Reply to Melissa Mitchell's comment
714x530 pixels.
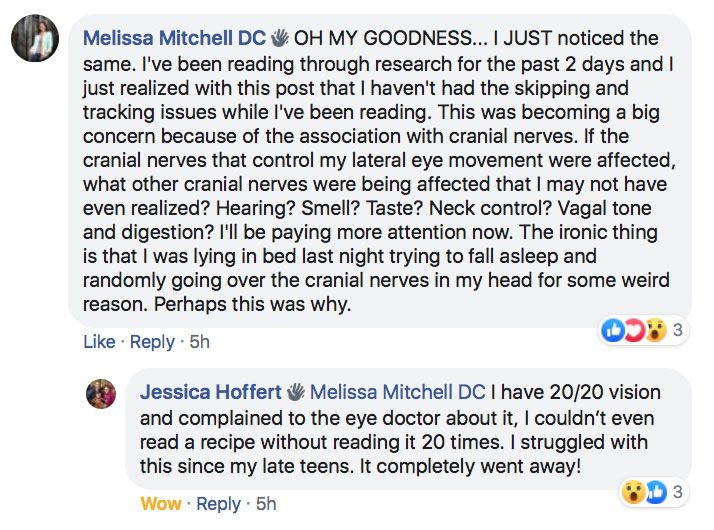point(152,342)
